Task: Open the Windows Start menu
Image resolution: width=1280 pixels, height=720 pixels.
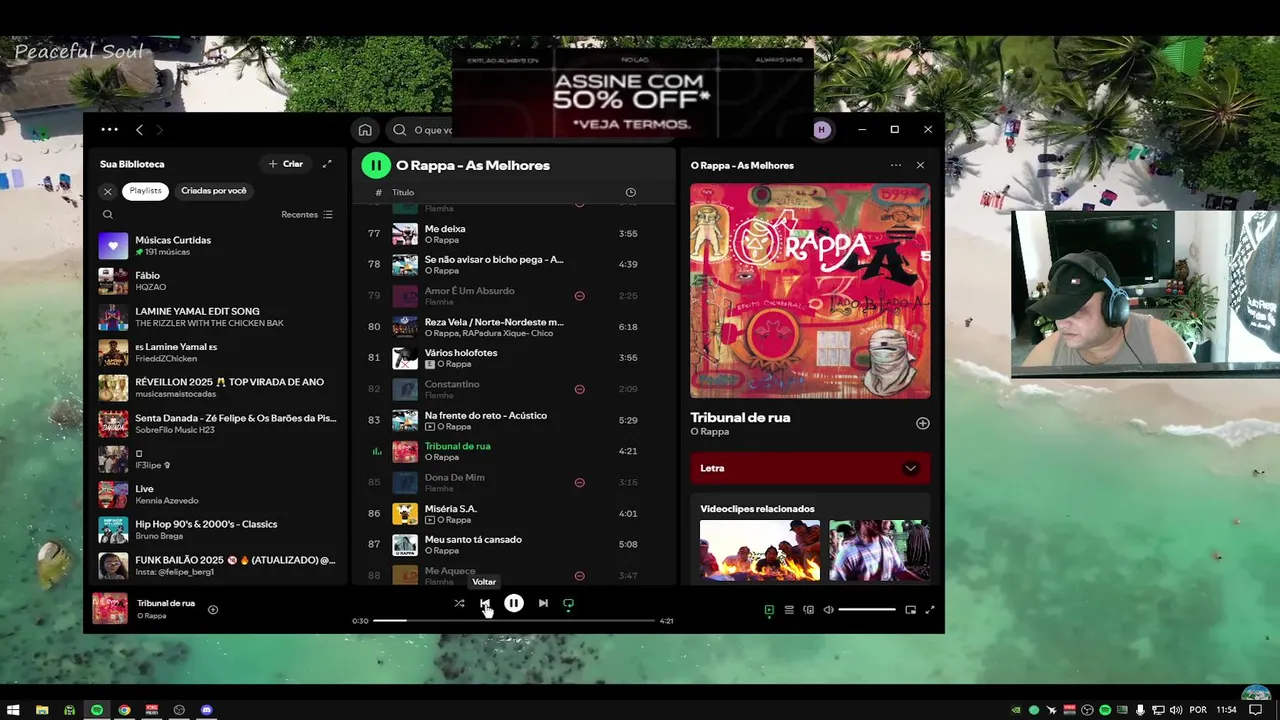Action: click(13, 710)
